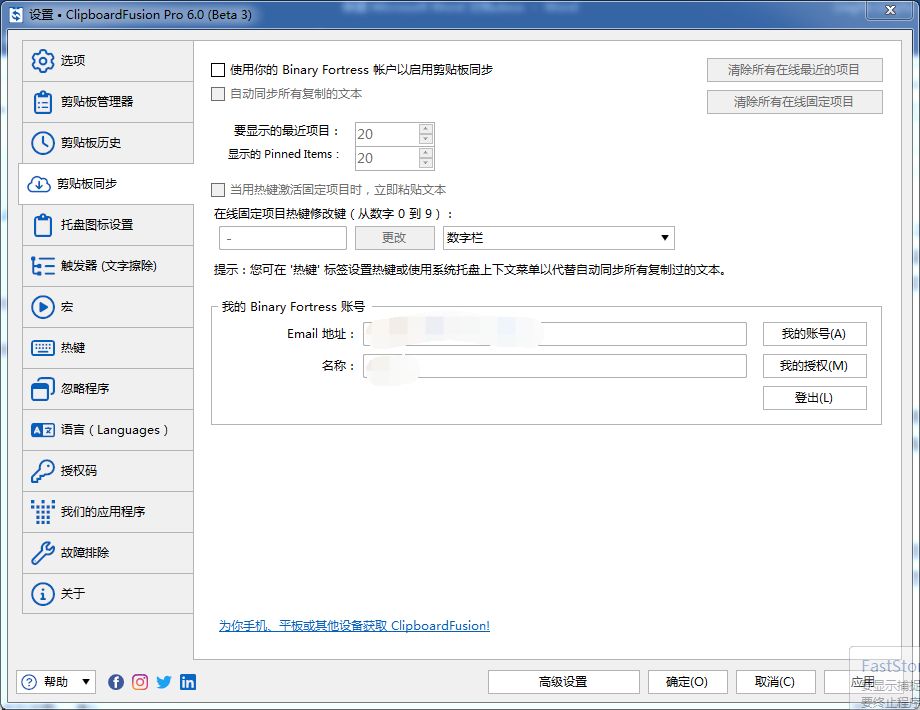Click the tray icon beside 托盘图标设置

(43, 225)
